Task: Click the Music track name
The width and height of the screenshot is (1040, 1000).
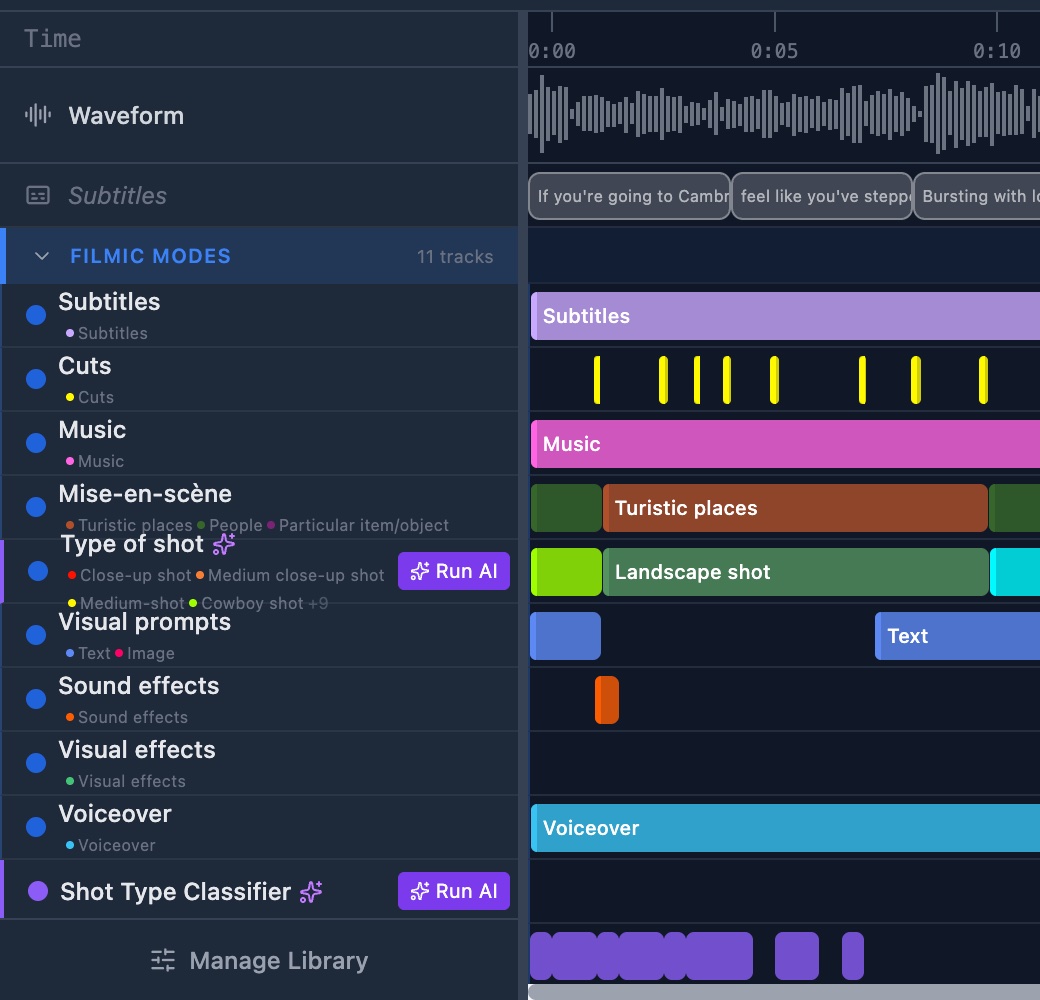Action: click(x=92, y=429)
